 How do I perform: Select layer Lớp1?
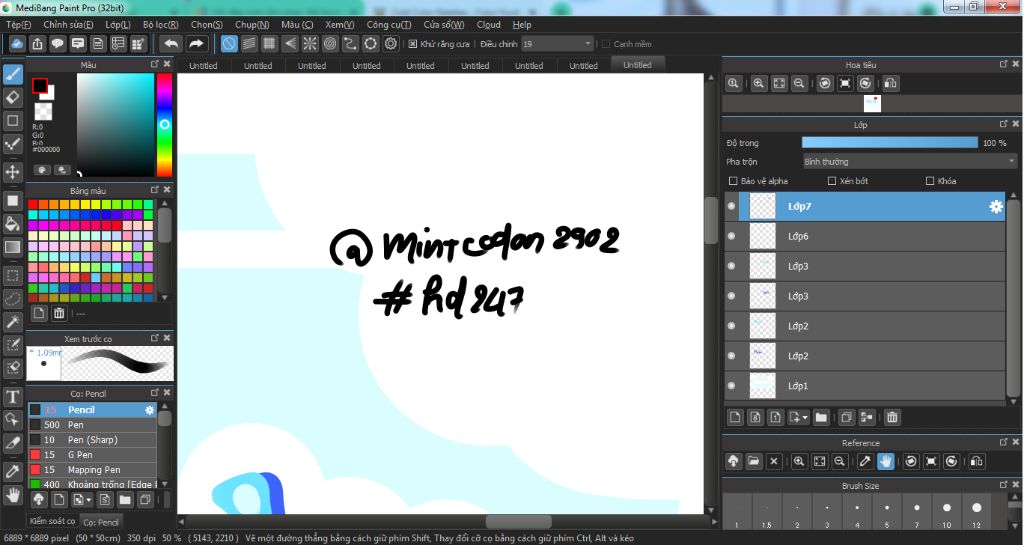pyautogui.click(x=865, y=386)
